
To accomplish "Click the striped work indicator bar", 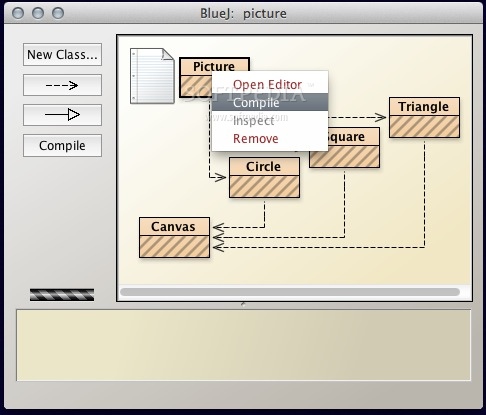I will (62, 295).
